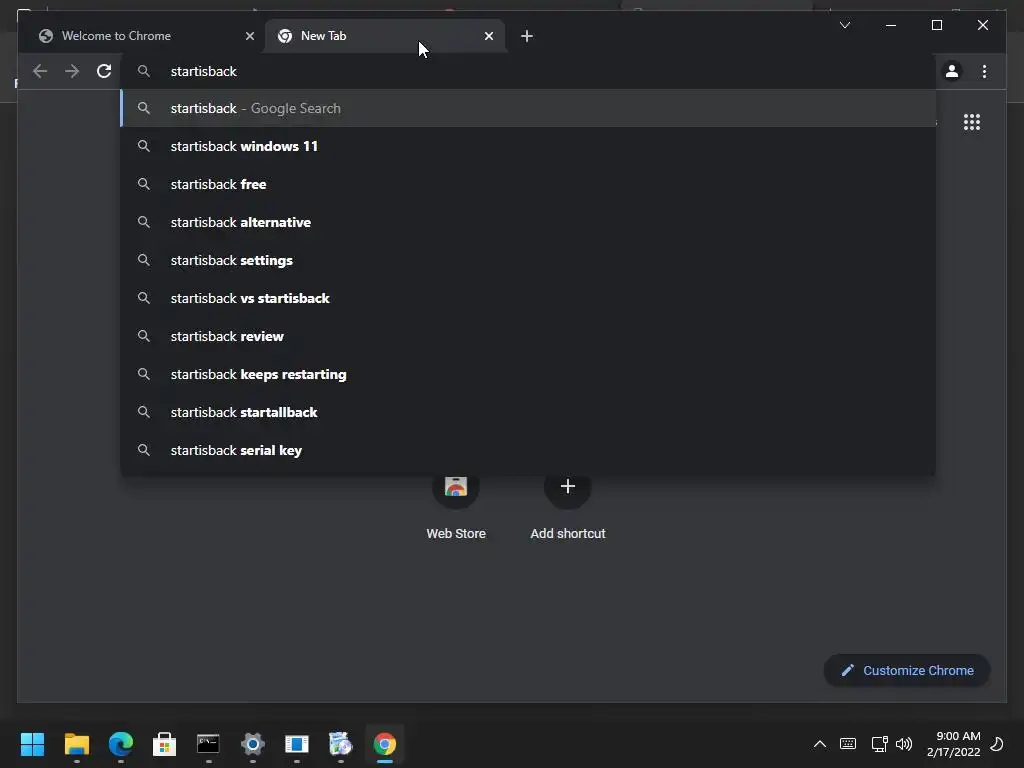This screenshot has width=1024, height=768.
Task: Click the Customize Chrome button
Action: pyautogui.click(x=907, y=670)
